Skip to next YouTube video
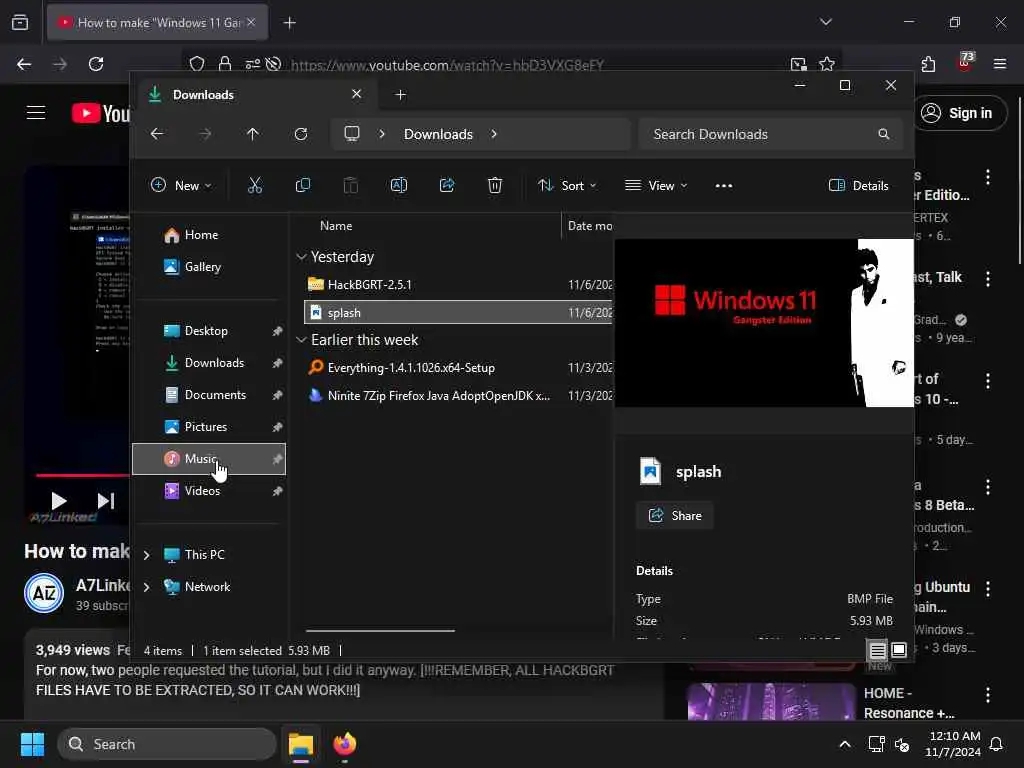 [106, 501]
